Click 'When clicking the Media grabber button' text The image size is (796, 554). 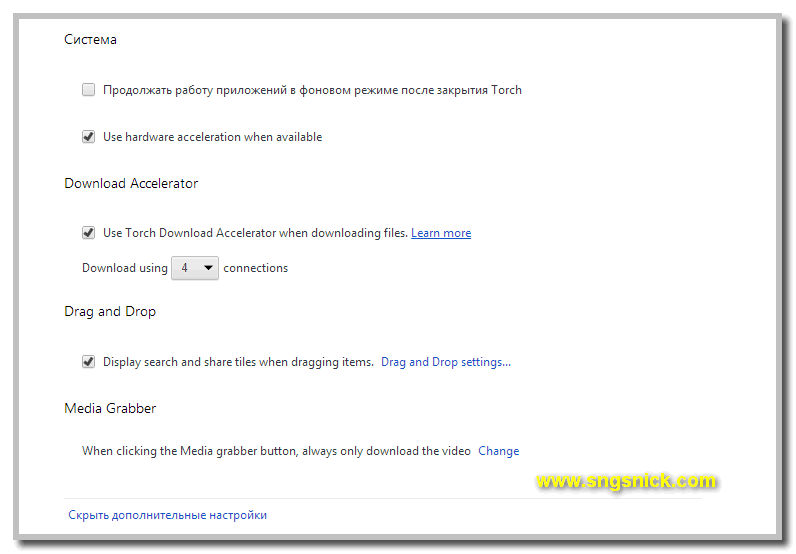click(276, 451)
